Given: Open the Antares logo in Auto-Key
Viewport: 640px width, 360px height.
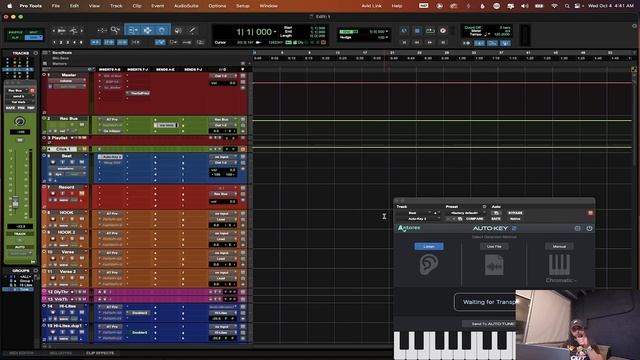Looking at the screenshot, I should click(409, 228).
